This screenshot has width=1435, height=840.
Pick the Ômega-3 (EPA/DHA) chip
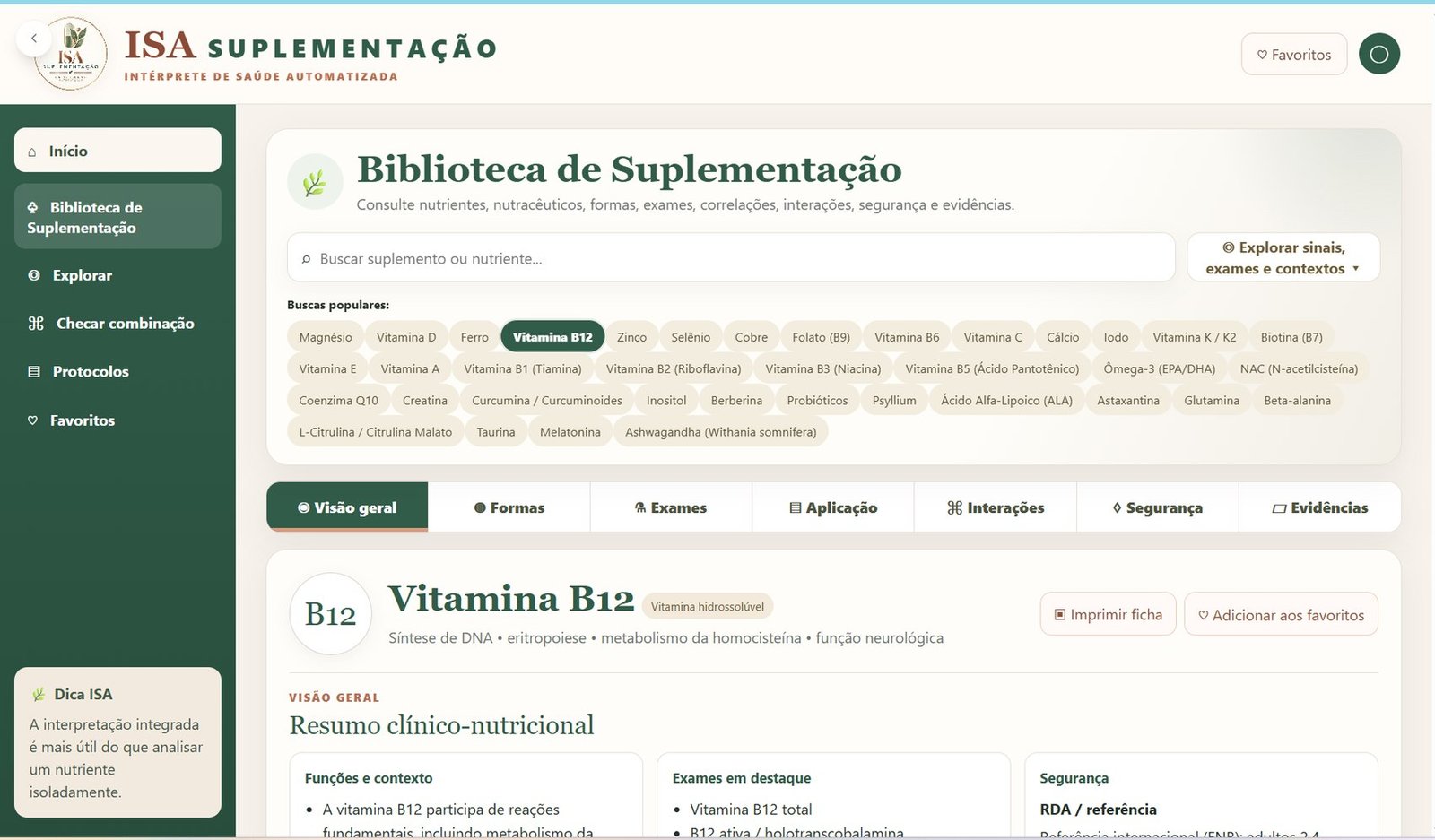point(1160,368)
